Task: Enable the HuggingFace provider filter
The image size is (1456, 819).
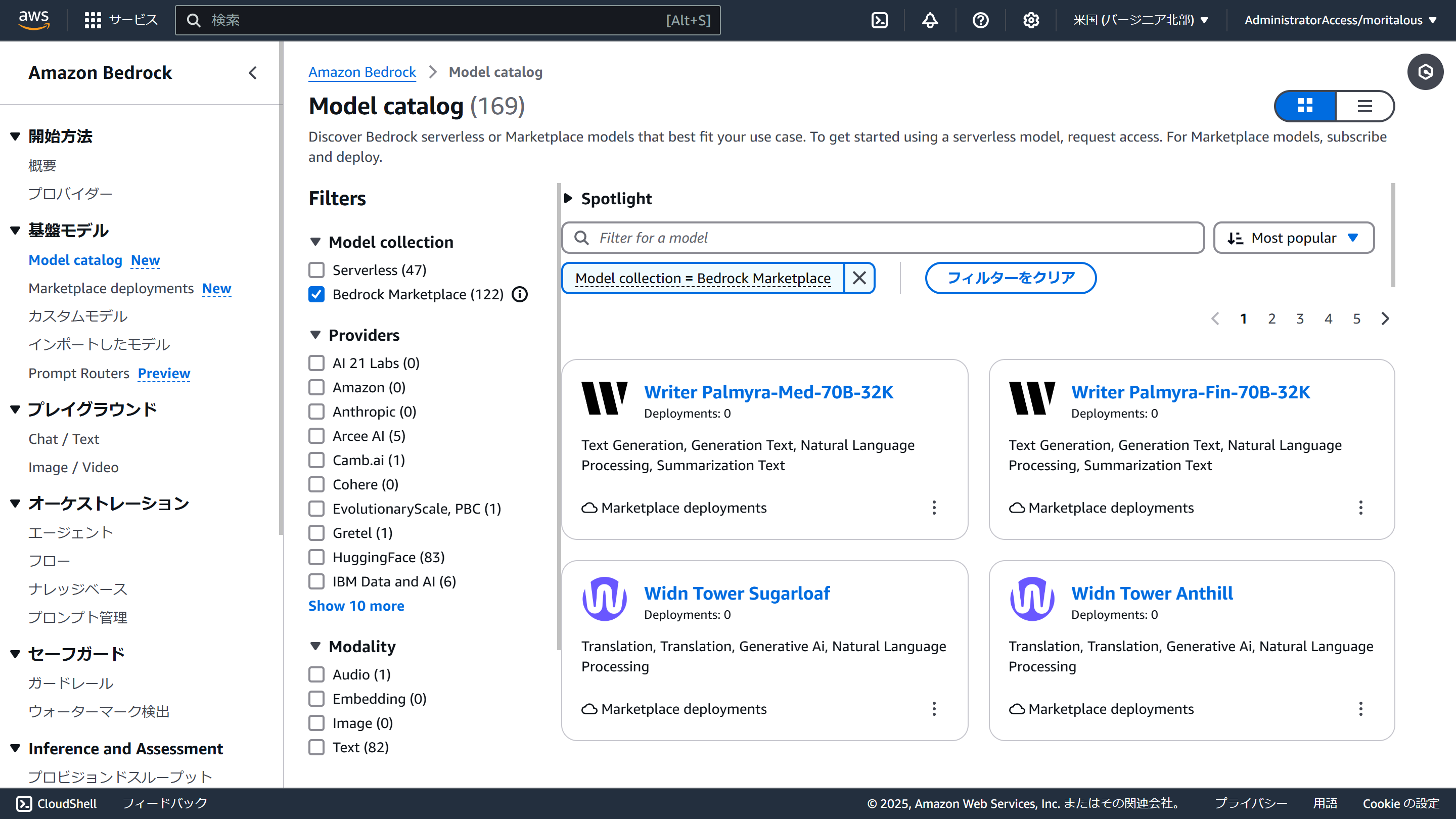Action: [x=316, y=557]
